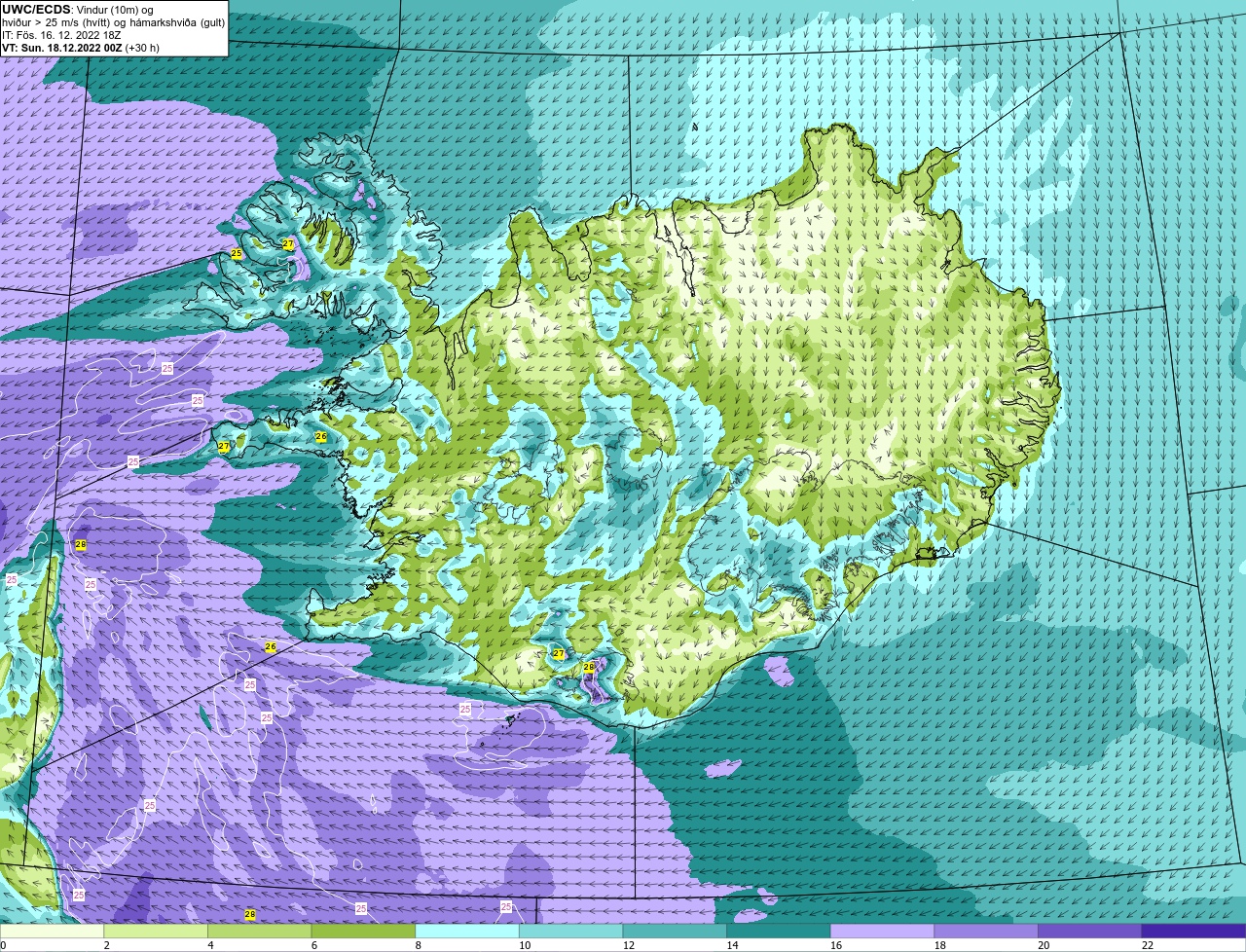Pick the legend swatch between 16 and 18

882,931
